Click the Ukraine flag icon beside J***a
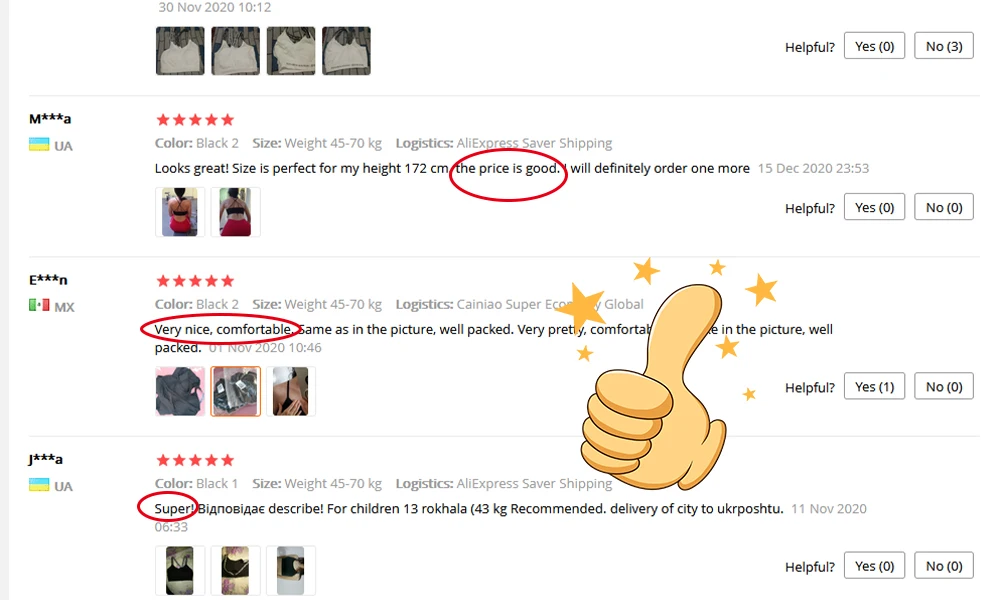This screenshot has height=600, width=1000. click(39, 485)
